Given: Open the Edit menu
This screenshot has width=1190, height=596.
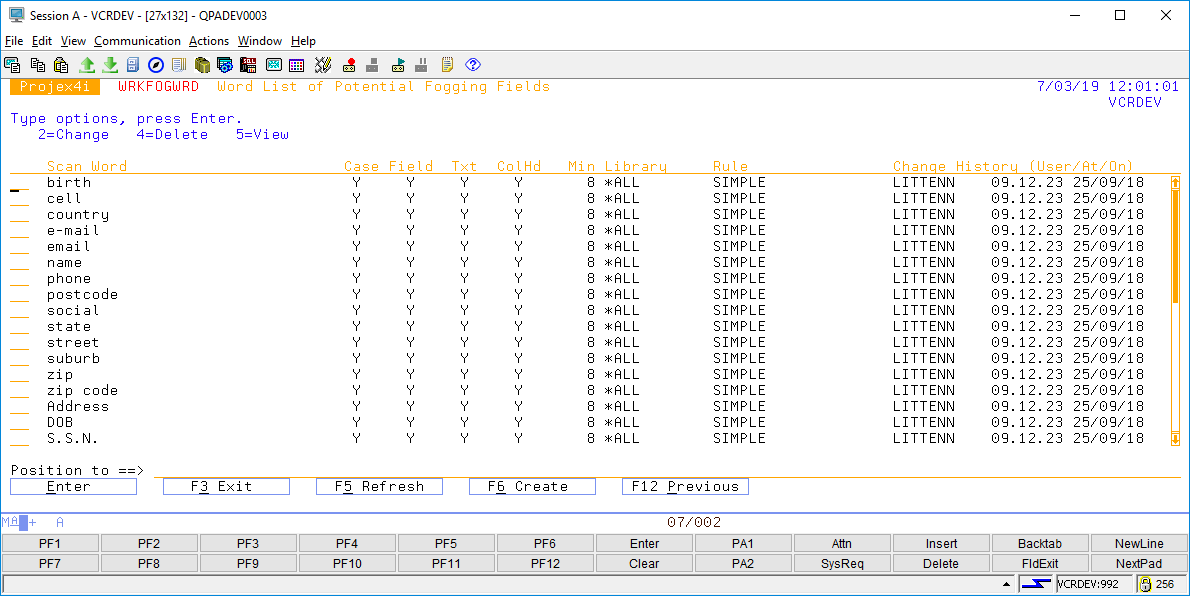Looking at the screenshot, I should pyautogui.click(x=42, y=41).
